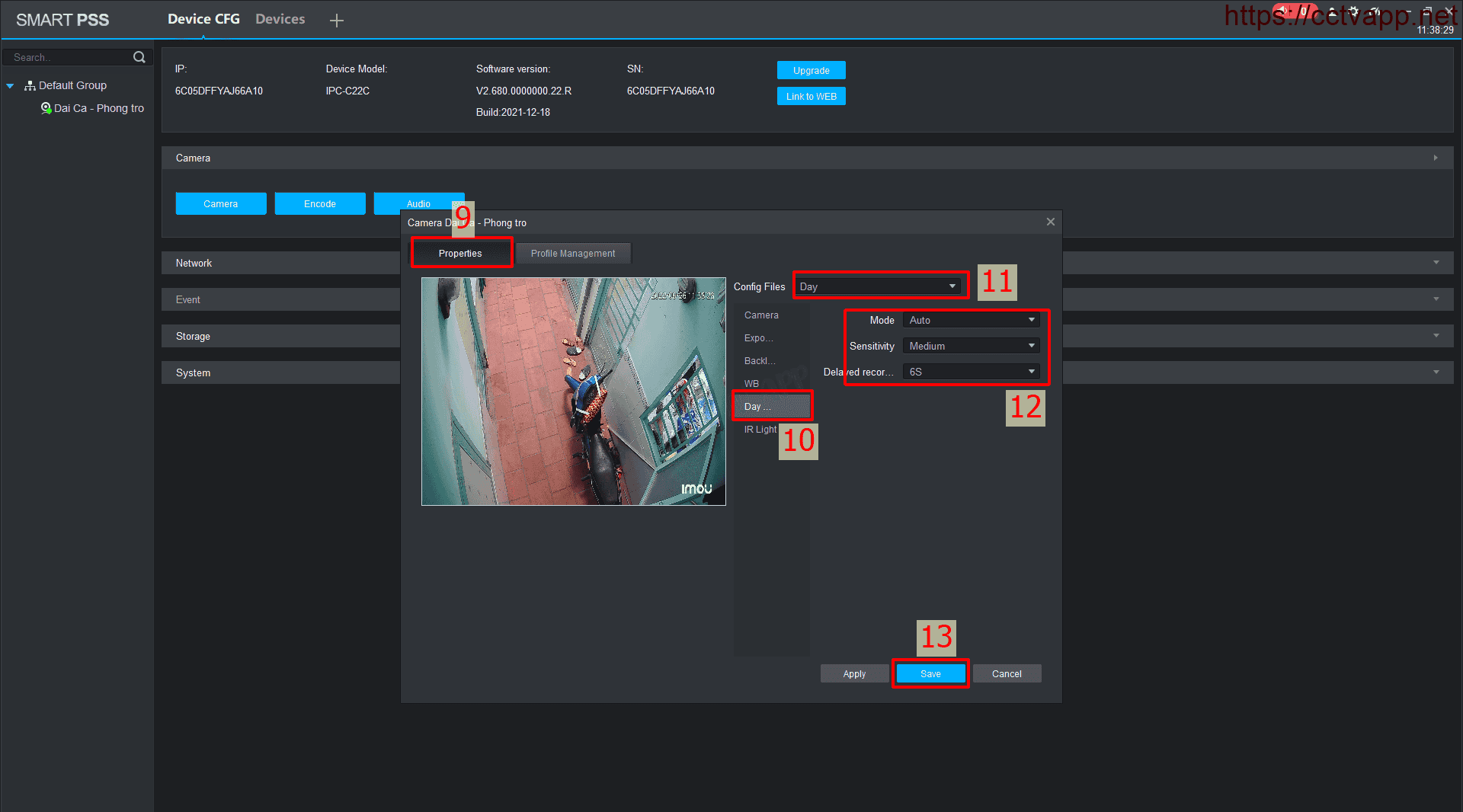Screen dimensions: 1463x812
Task: Open the Sensitivity dropdown
Action: pos(971,346)
